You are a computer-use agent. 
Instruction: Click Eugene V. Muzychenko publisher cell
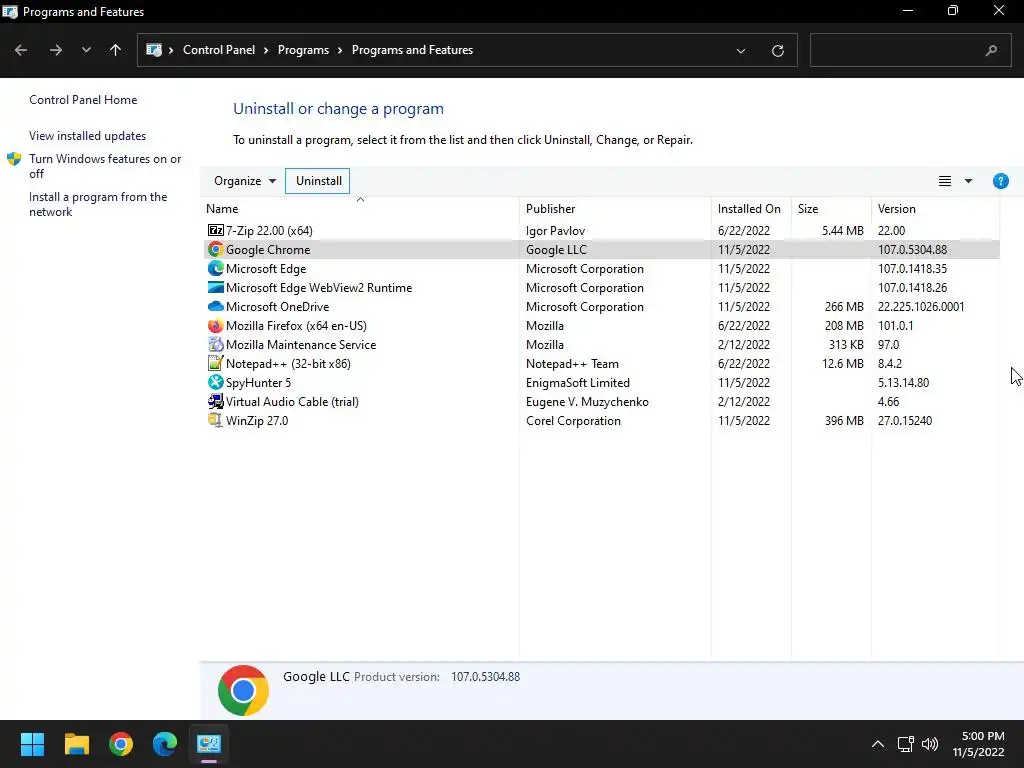coord(587,402)
